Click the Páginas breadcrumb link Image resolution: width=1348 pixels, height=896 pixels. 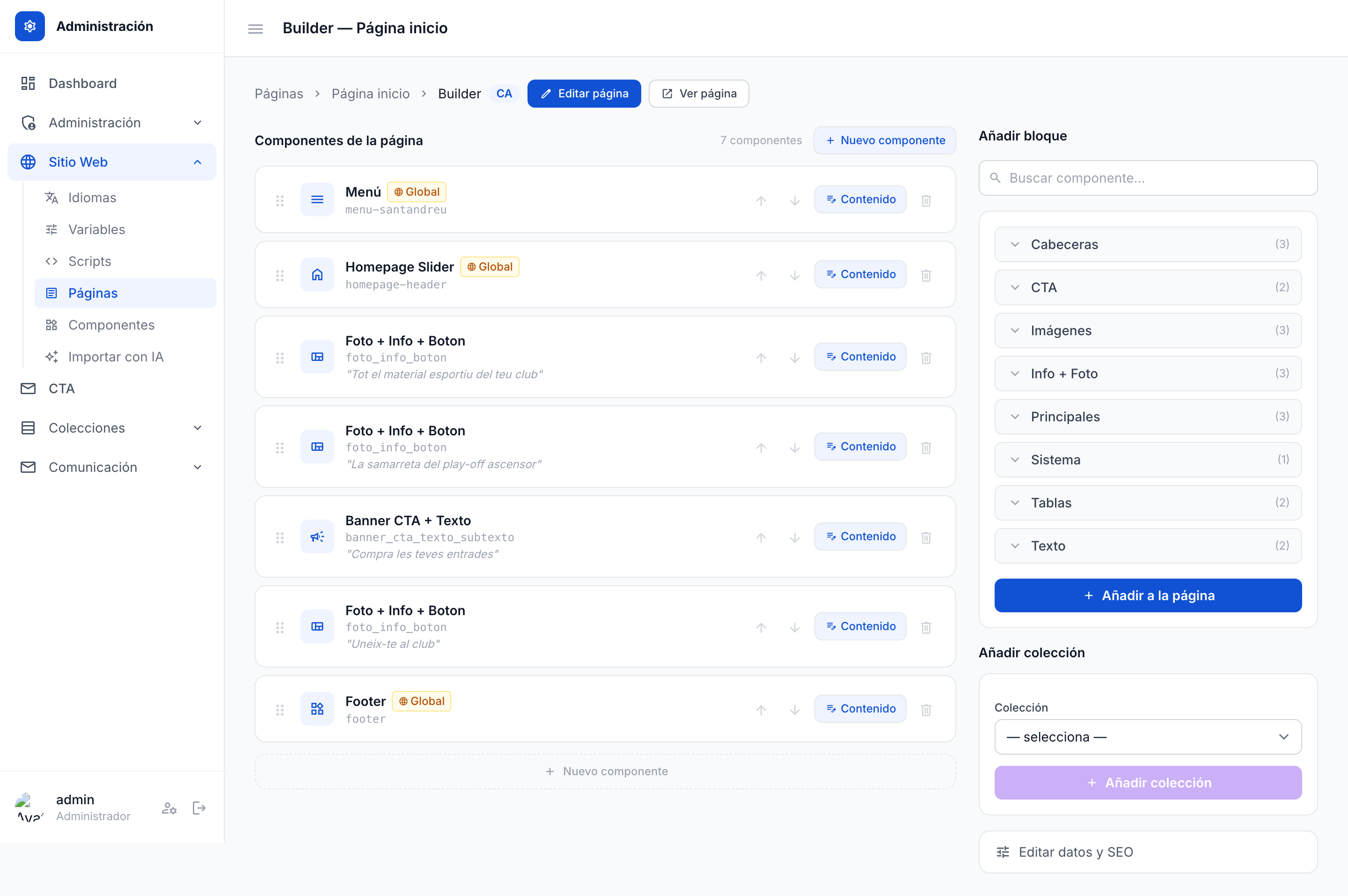tap(279, 94)
